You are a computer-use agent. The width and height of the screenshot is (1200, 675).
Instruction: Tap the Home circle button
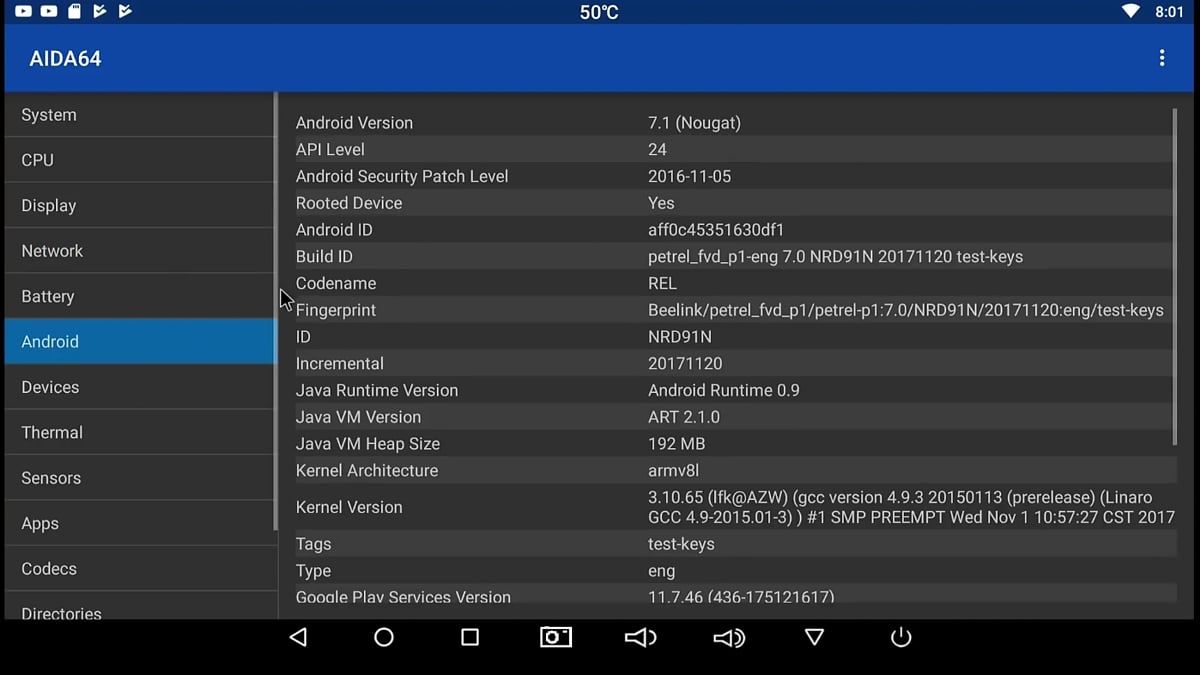384,637
